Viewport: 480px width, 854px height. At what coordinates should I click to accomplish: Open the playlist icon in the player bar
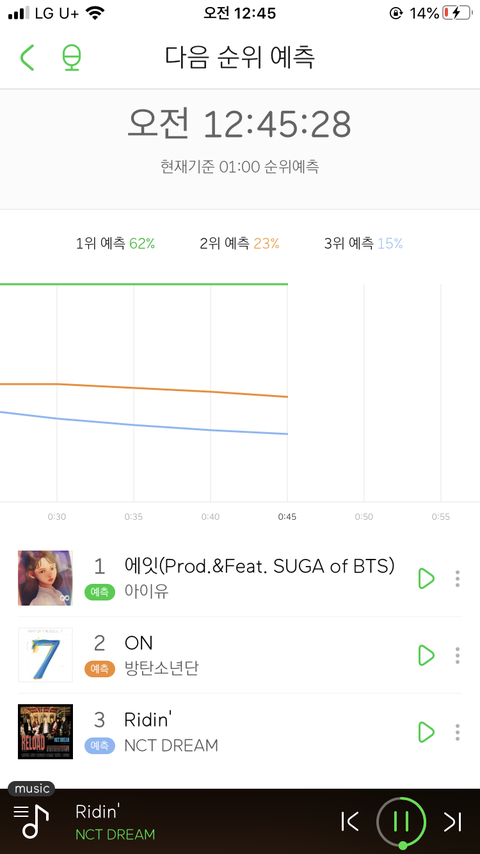31,821
